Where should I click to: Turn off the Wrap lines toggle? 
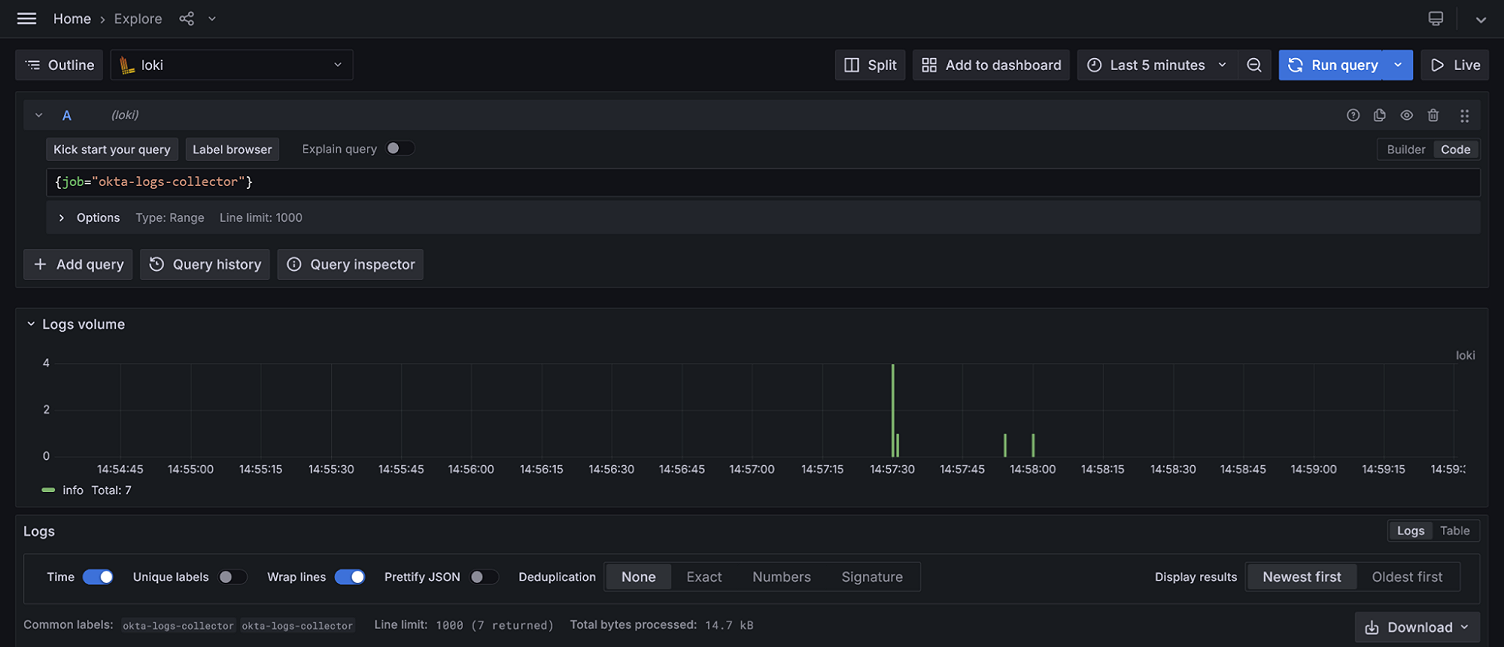(x=349, y=577)
